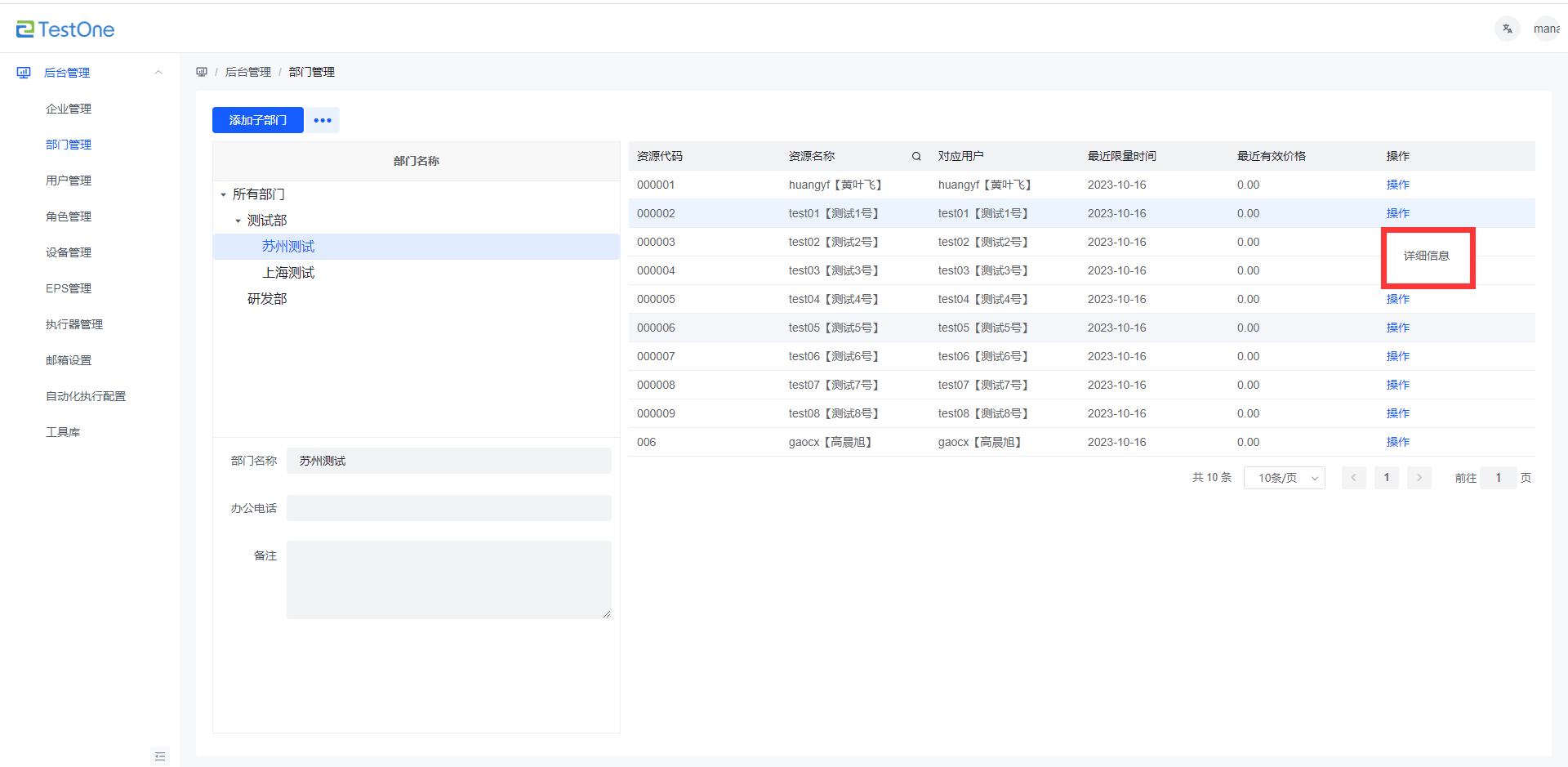Screen dimensions: 1568x767
Task: Collapse the 后台管理 sidebar menu chevron
Action: [158, 73]
